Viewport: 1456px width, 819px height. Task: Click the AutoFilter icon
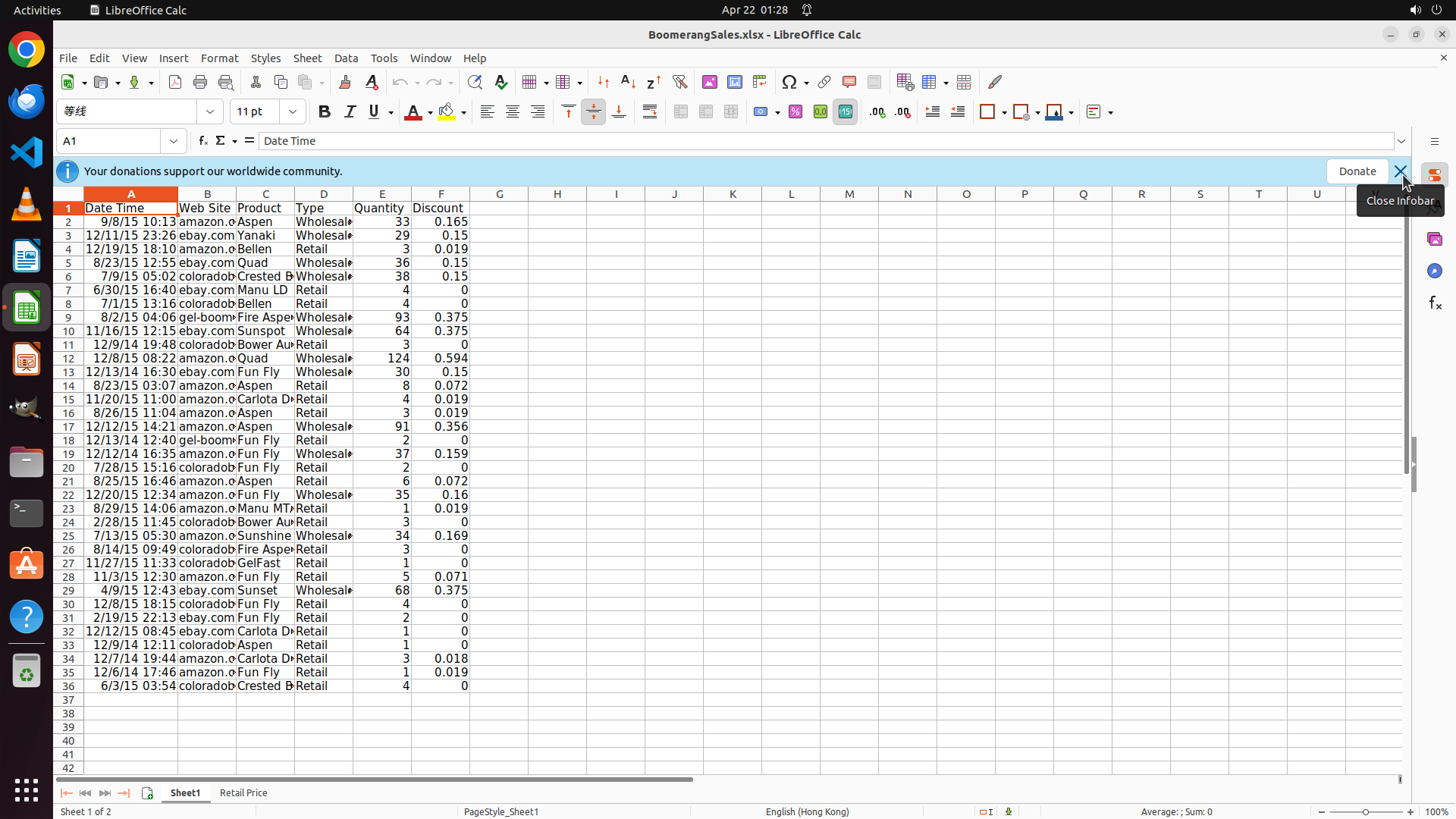tap(679, 82)
